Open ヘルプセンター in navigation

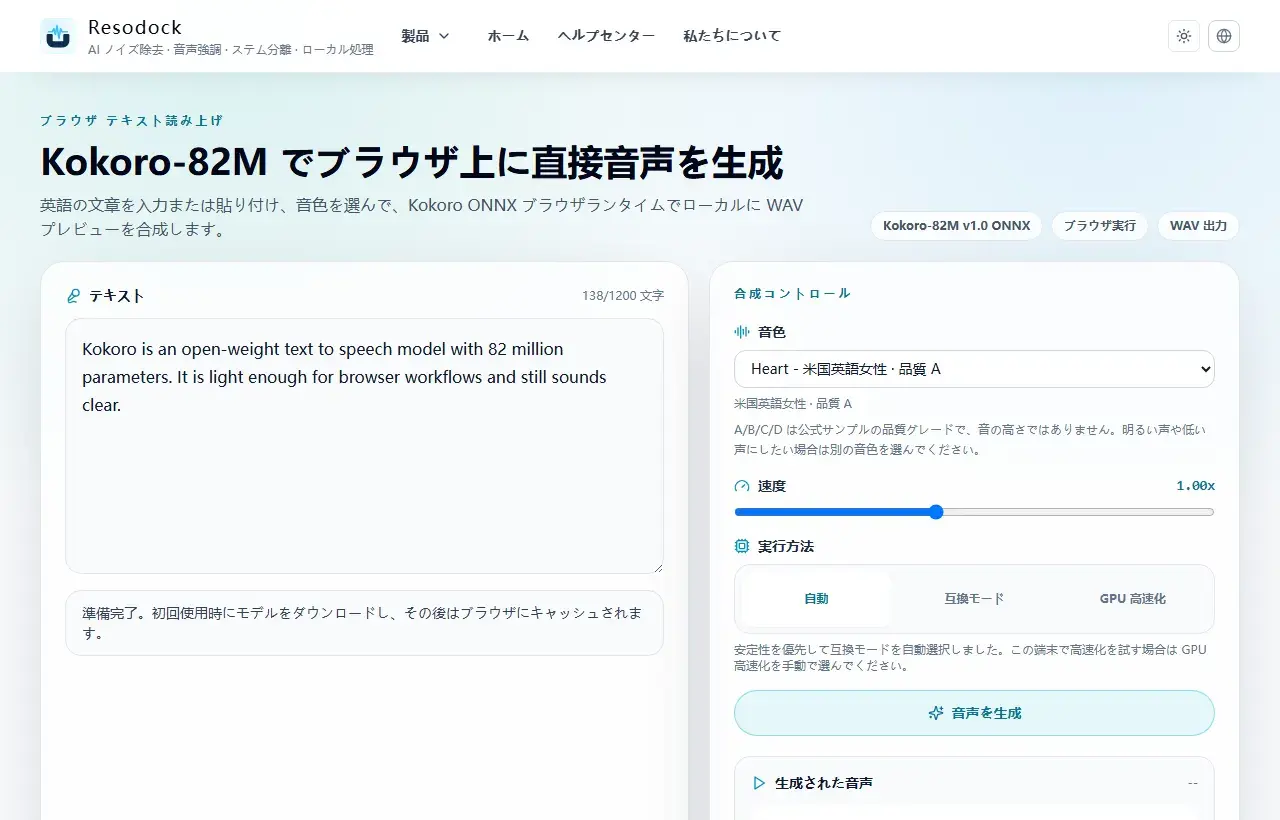coord(606,36)
